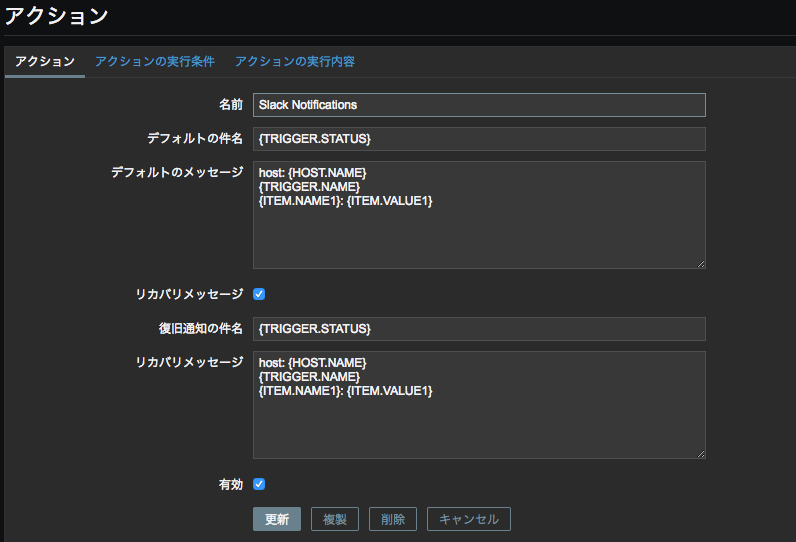The image size is (796, 542).
Task: Click the 複製 button
Action: (335, 519)
